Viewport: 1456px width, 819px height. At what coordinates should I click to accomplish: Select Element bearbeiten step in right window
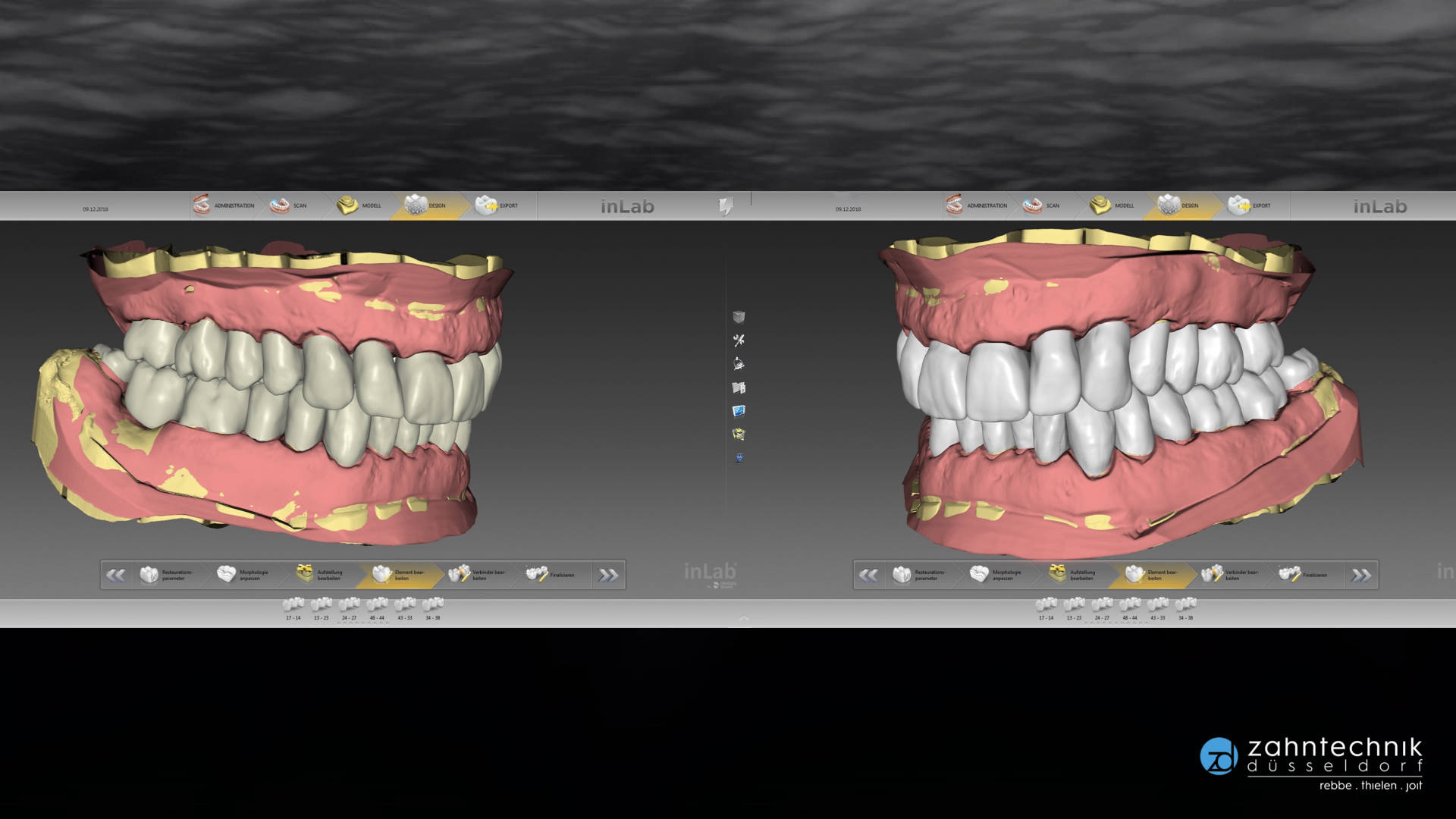[1151, 576]
